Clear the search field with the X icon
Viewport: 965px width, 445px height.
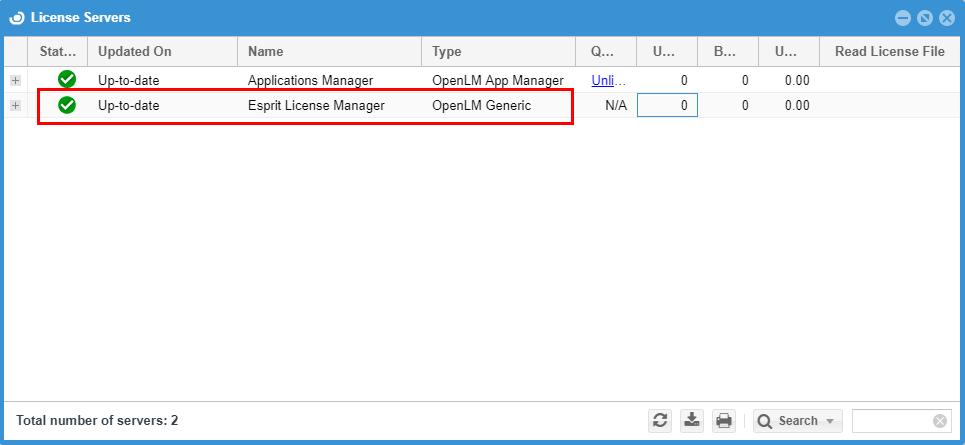(939, 421)
